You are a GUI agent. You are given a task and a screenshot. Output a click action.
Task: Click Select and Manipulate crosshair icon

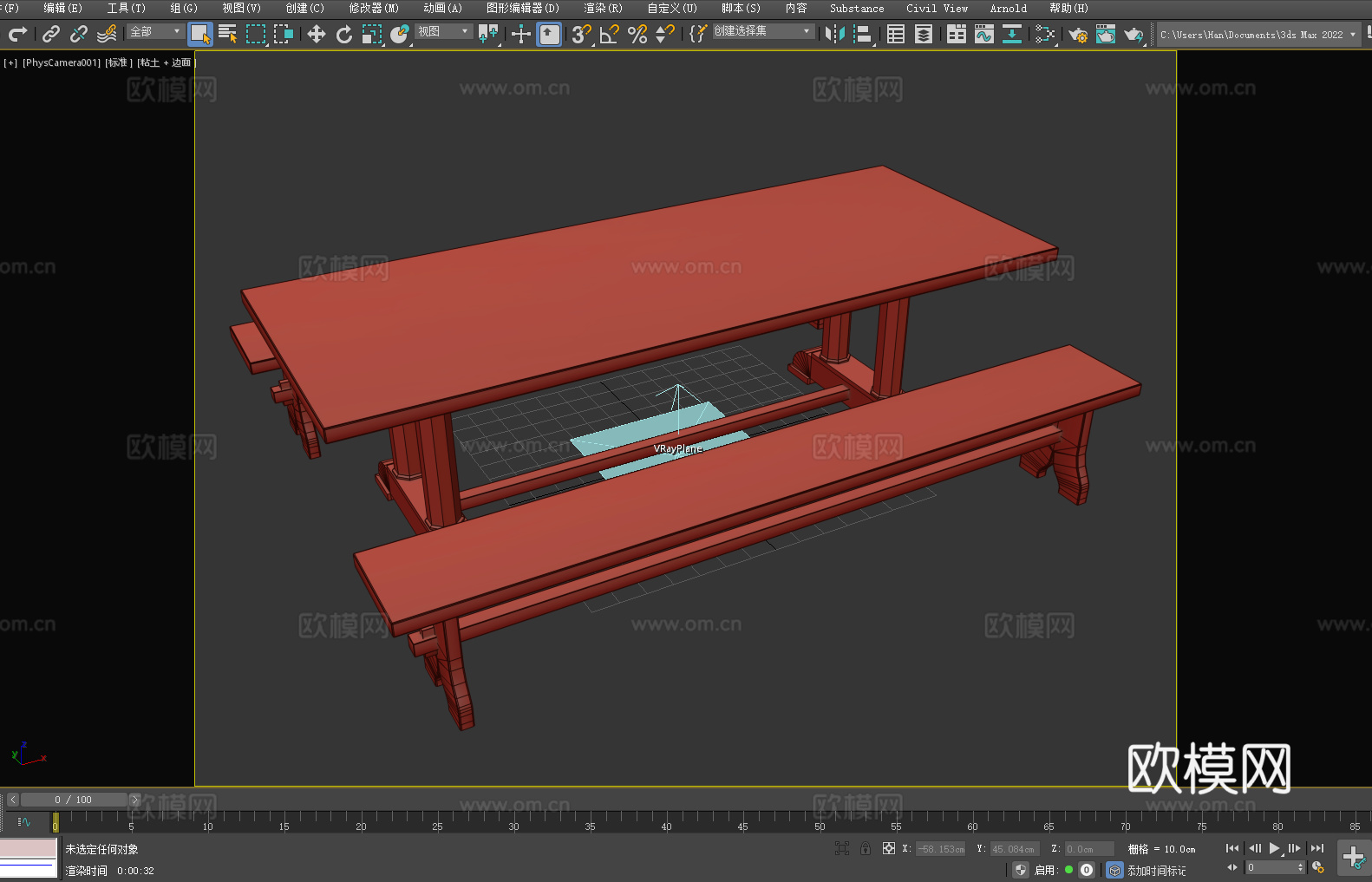520,34
